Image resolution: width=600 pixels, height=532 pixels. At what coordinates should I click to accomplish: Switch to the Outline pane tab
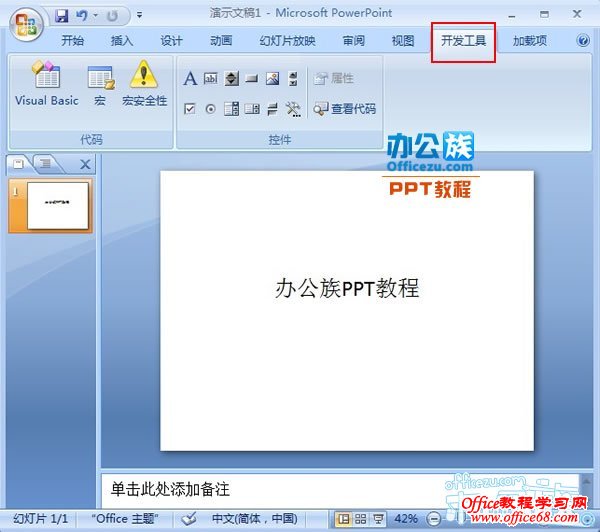coord(46,164)
